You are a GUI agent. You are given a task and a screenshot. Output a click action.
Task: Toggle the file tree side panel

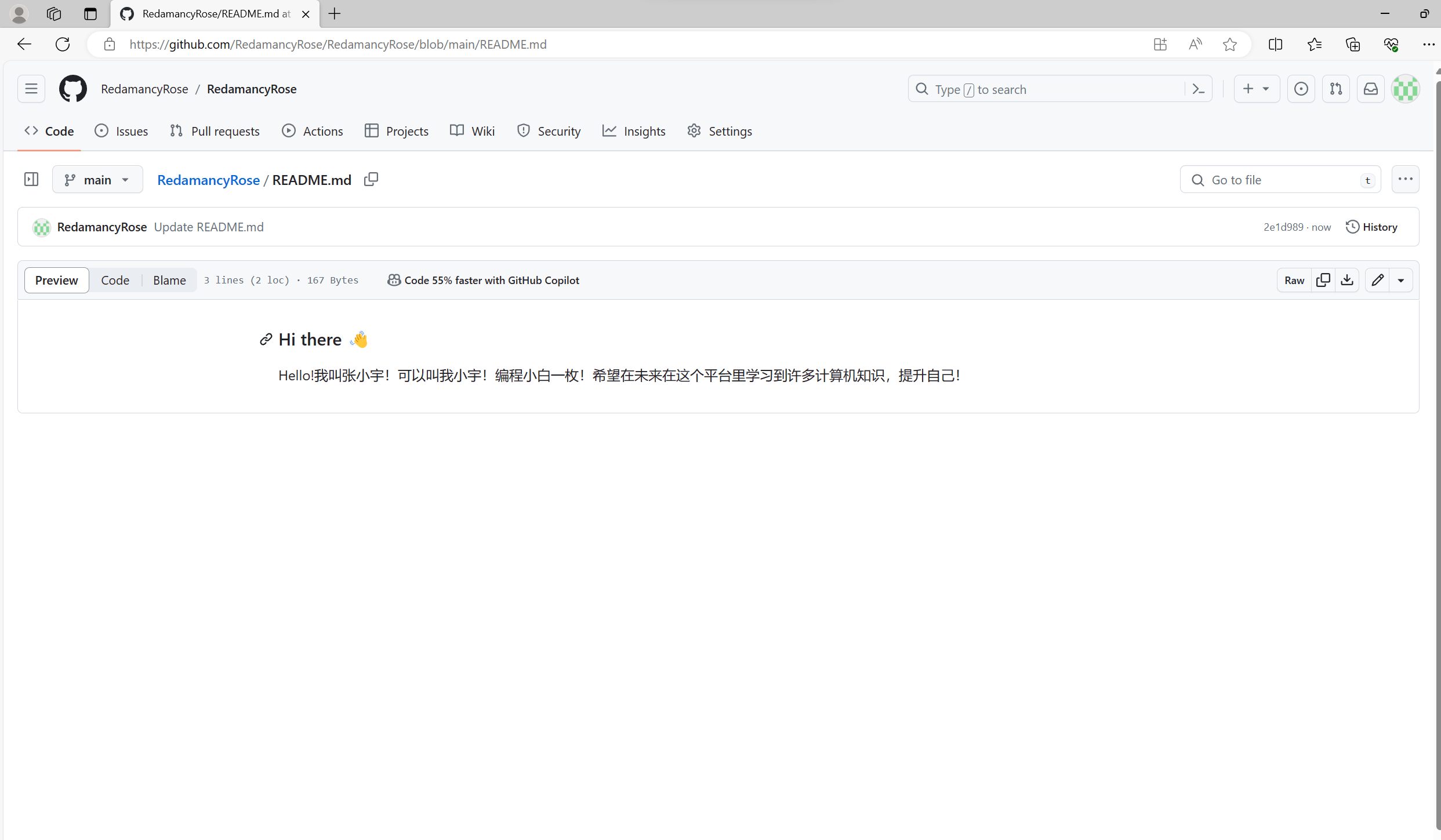pyautogui.click(x=31, y=180)
